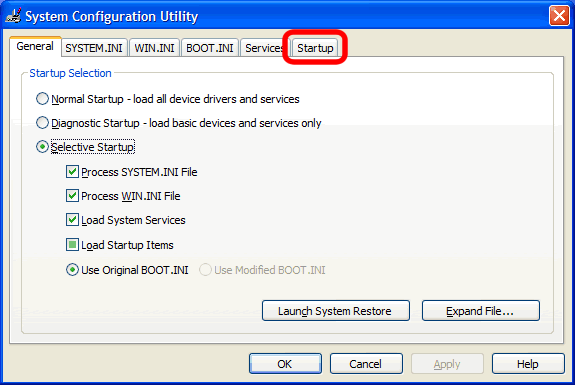Click the Launch System Restore button

click(336, 311)
